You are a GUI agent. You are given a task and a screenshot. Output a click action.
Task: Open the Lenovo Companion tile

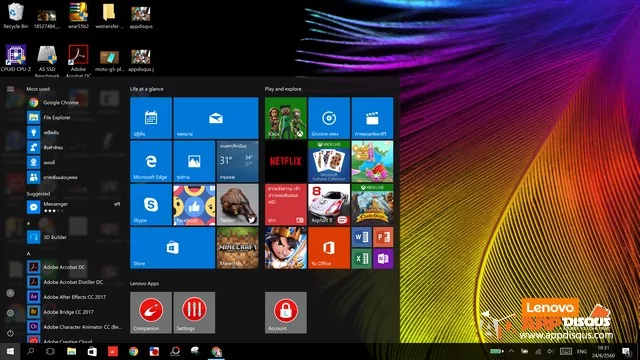coord(151,313)
